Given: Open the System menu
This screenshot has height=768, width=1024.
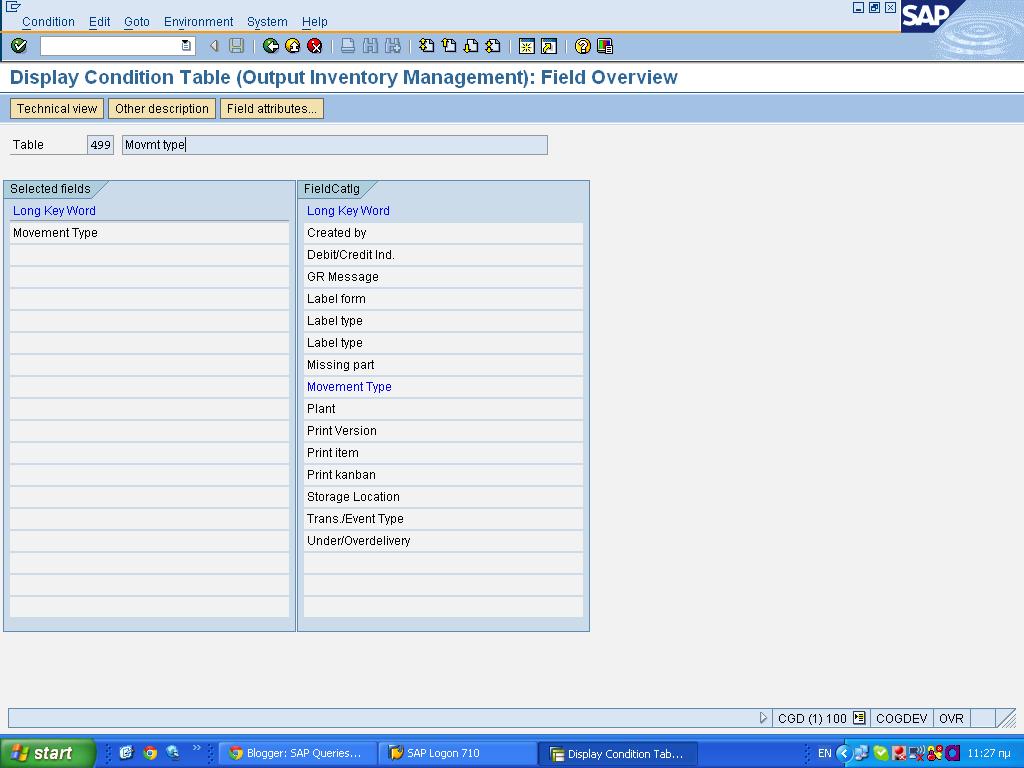Looking at the screenshot, I should point(267,22).
